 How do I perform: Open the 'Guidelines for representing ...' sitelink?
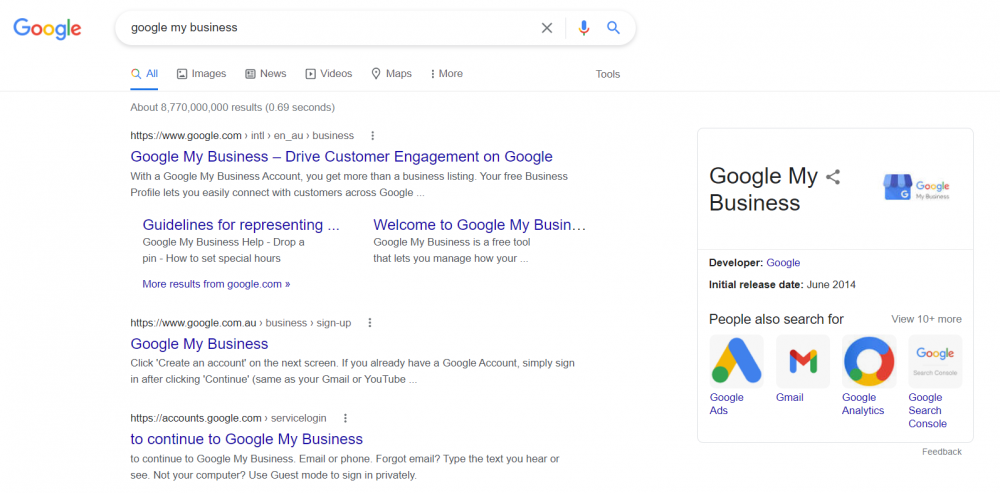click(x=241, y=225)
